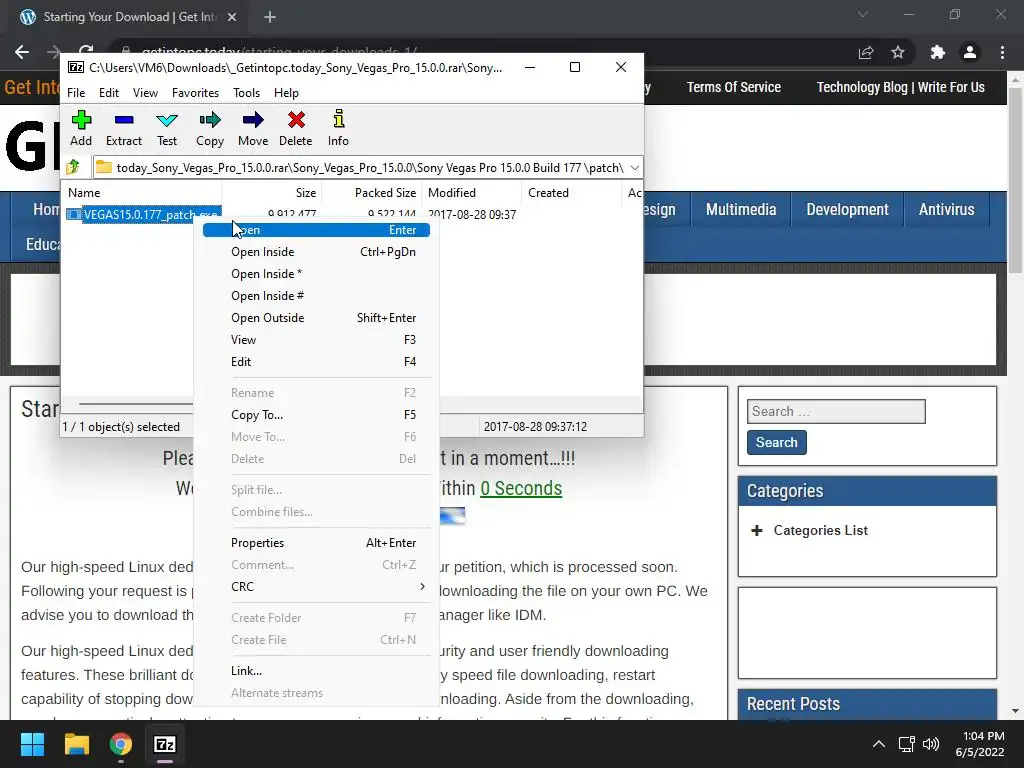Click the Chrome back arrow
This screenshot has width=1024, height=768.
(x=22, y=52)
